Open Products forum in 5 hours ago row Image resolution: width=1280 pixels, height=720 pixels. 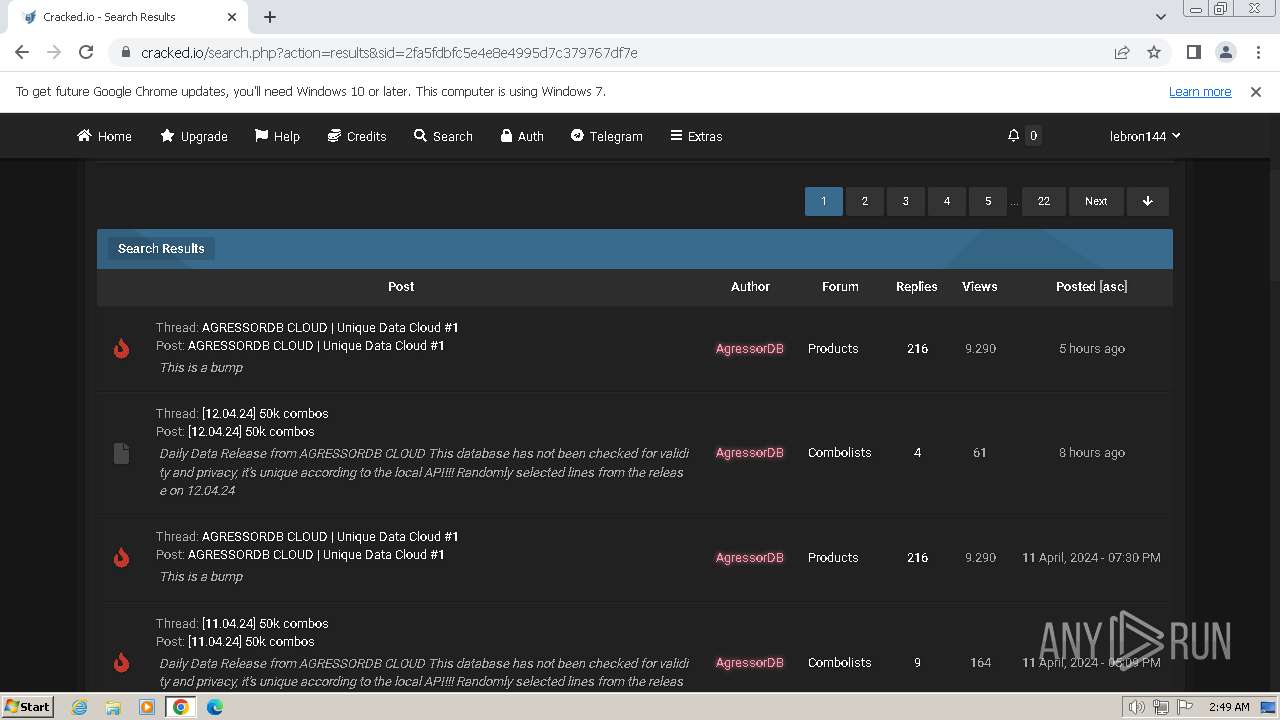[x=833, y=348]
